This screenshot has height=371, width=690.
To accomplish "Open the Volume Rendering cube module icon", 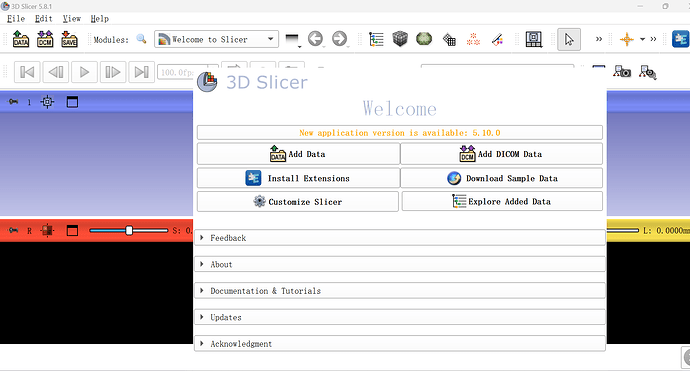I will [400, 39].
